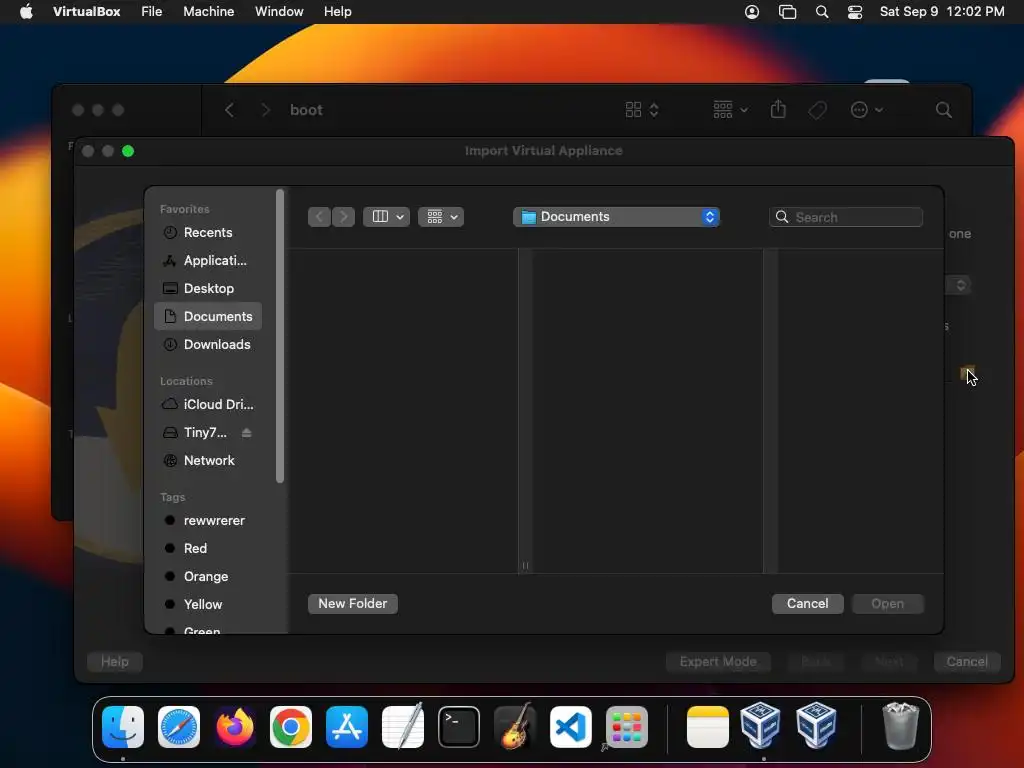Click Expert Mode button
The image size is (1024, 768).
[718, 662]
